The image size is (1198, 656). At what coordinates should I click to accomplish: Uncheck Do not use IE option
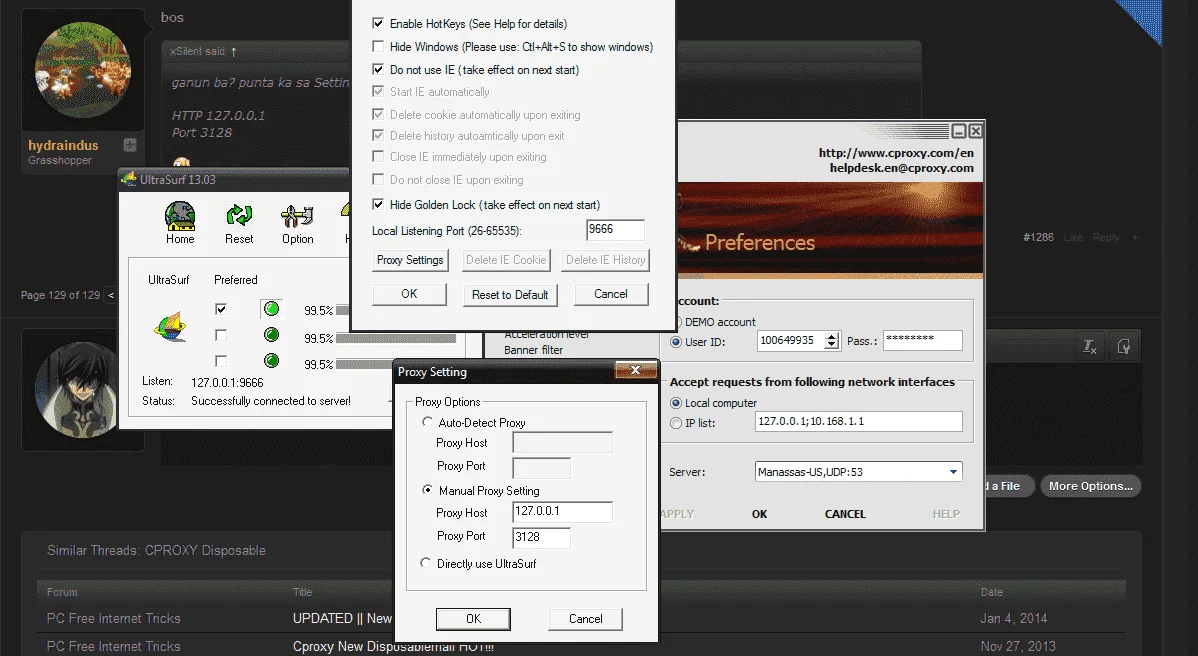coord(377,69)
